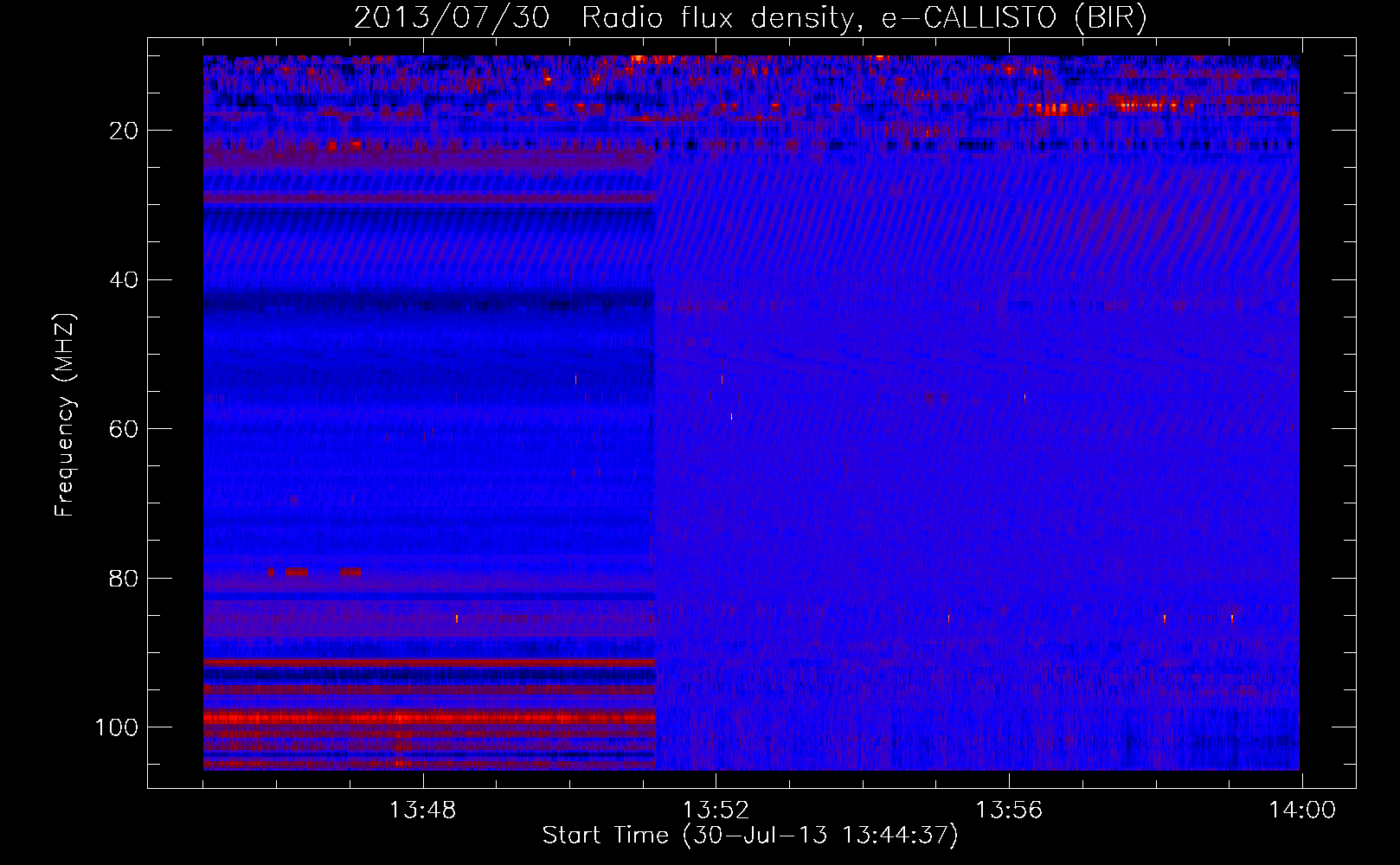Click the '14:00' time tick label
The height and width of the screenshot is (865, 1400).
point(1302,811)
